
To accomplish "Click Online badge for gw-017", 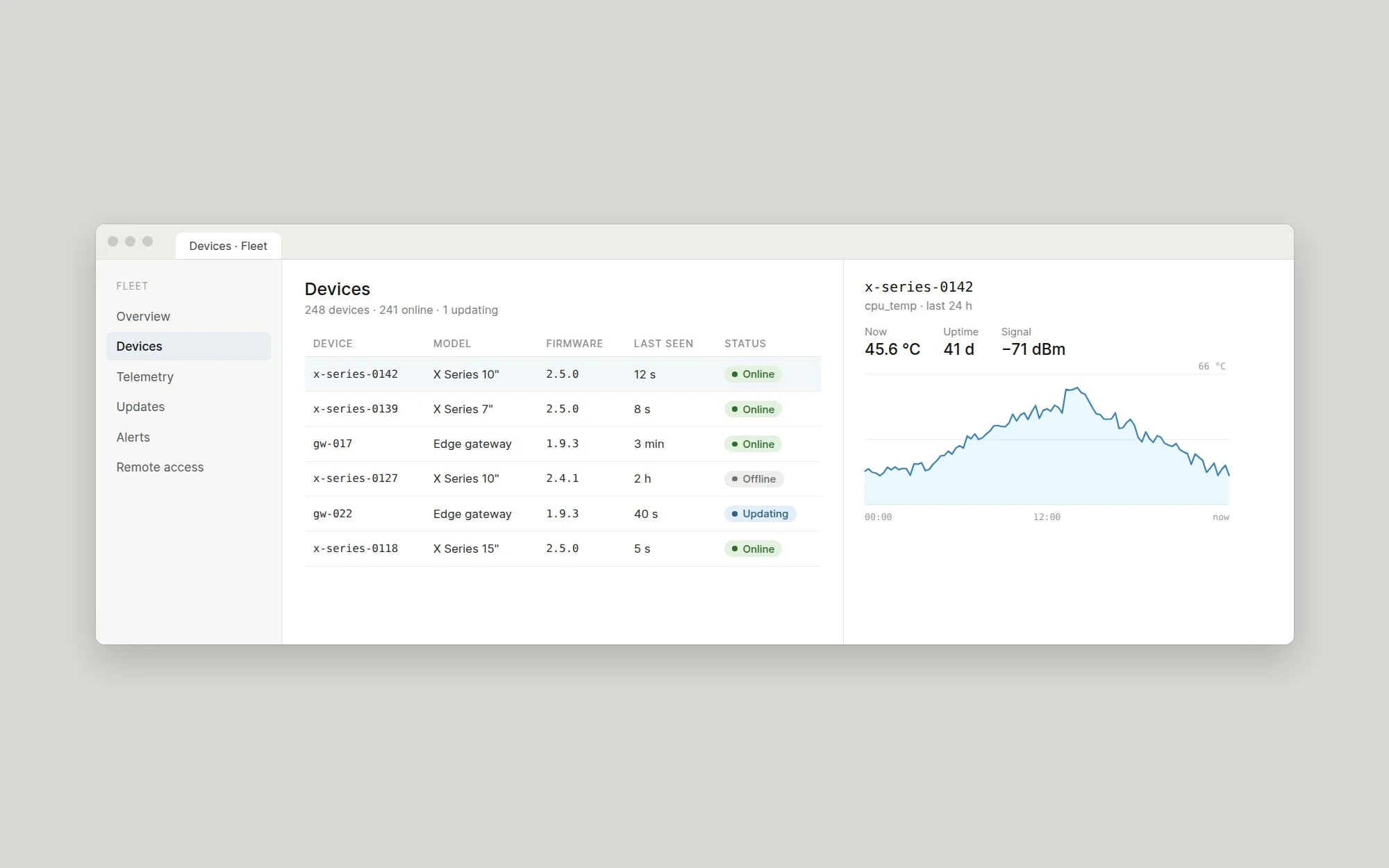I will (753, 444).
